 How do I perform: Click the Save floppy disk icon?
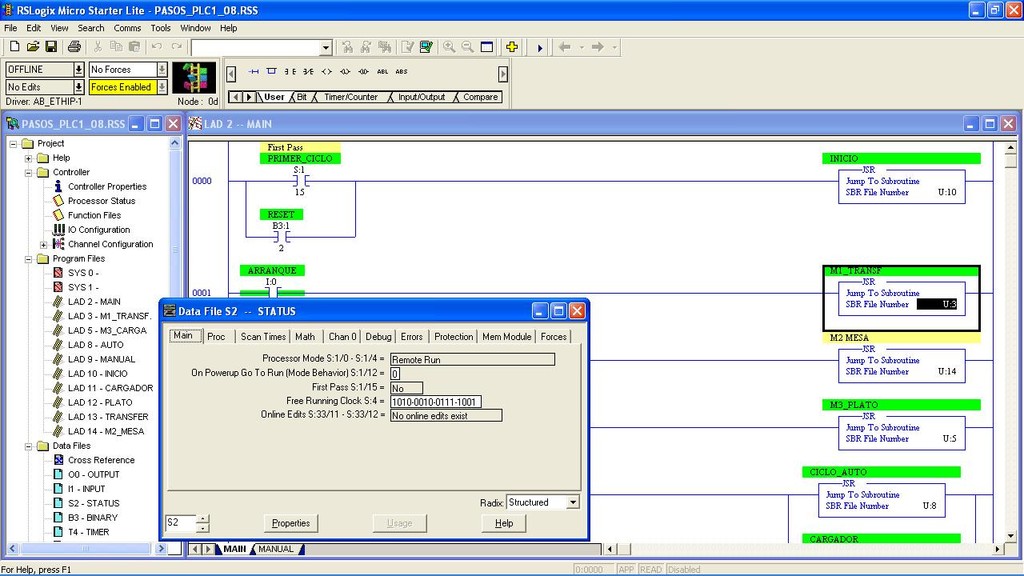click(51, 47)
